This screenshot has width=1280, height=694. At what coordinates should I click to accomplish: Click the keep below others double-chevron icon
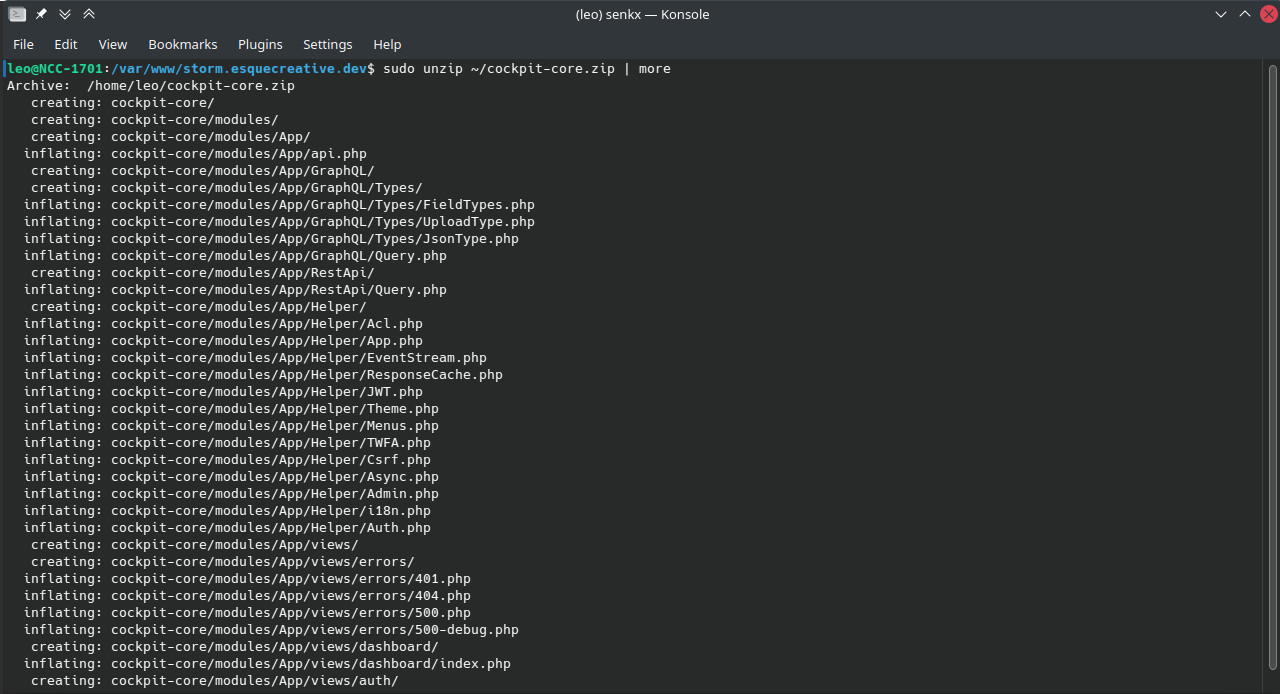pos(65,14)
